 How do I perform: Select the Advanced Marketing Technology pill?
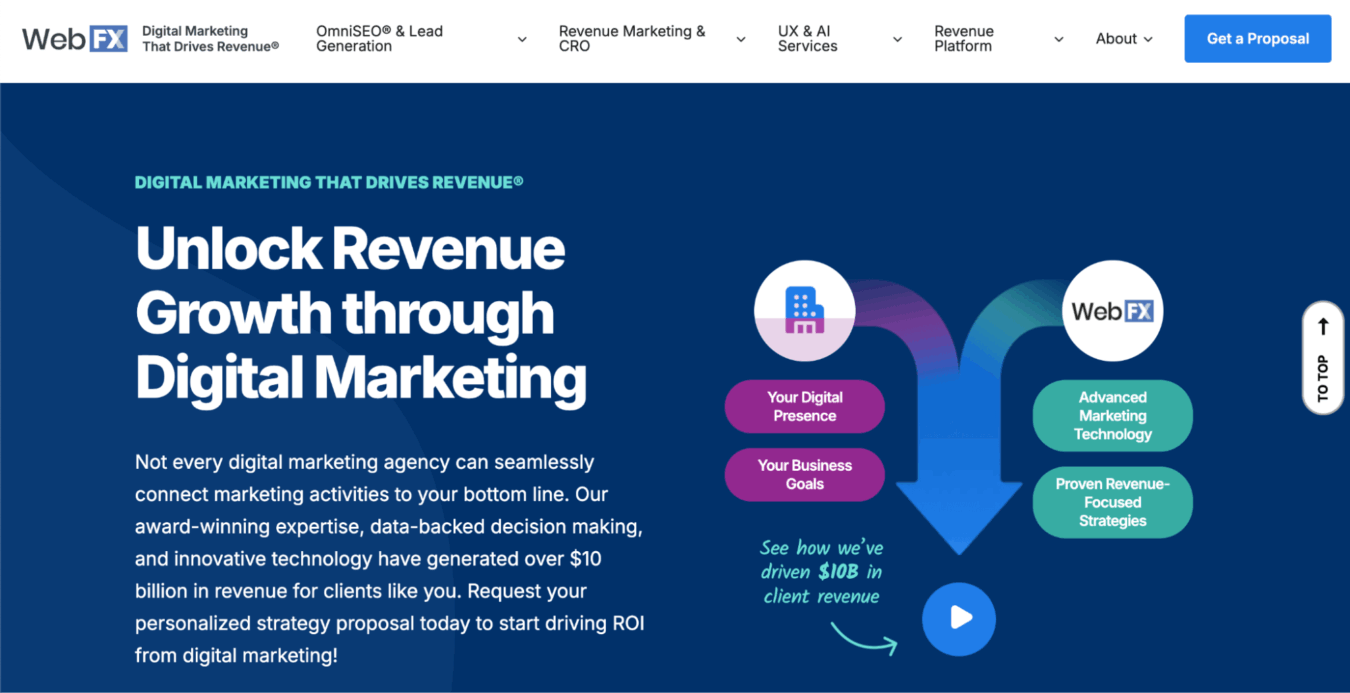[x=1112, y=416]
